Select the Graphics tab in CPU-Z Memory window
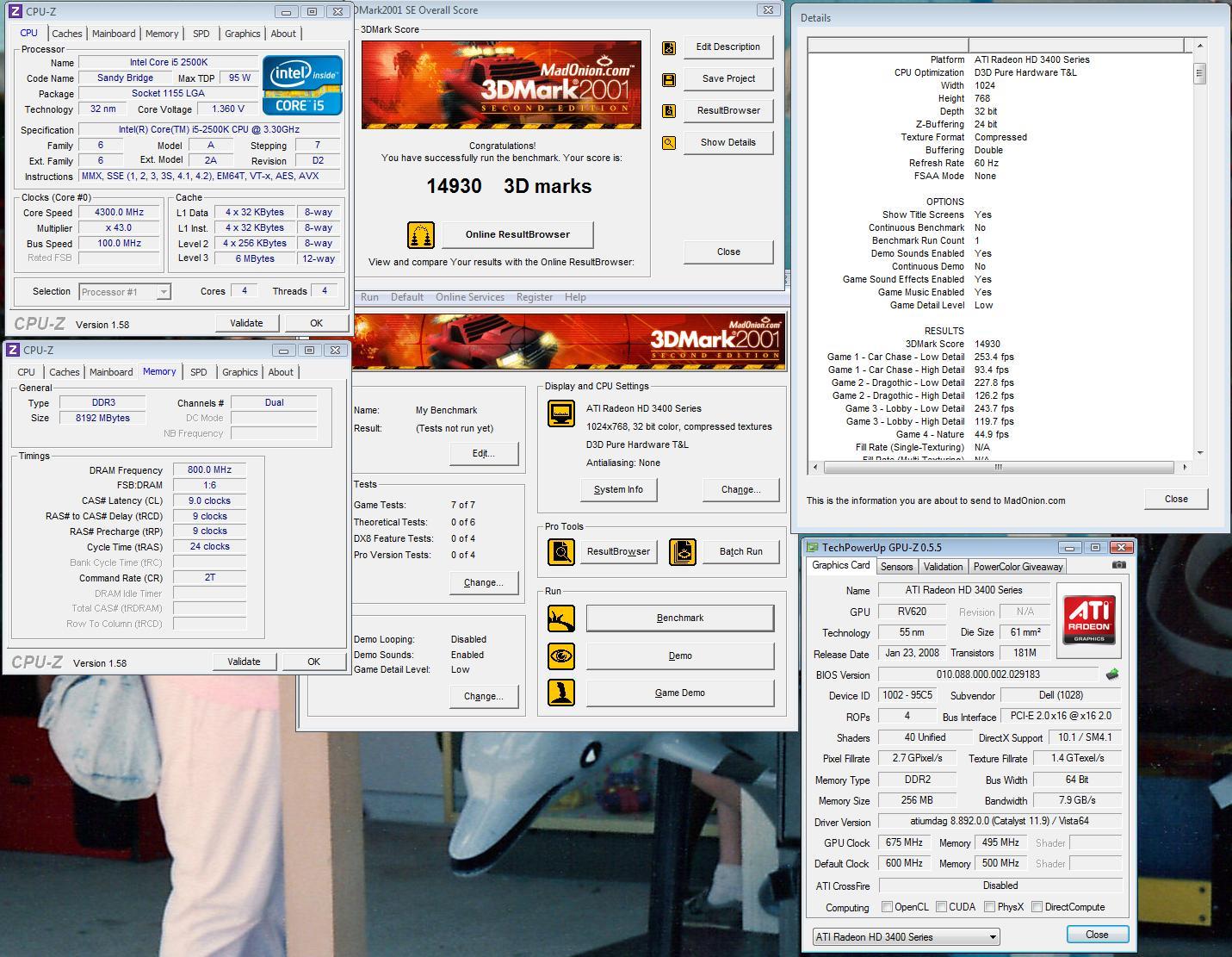This screenshot has height=957, width=1232. point(240,372)
